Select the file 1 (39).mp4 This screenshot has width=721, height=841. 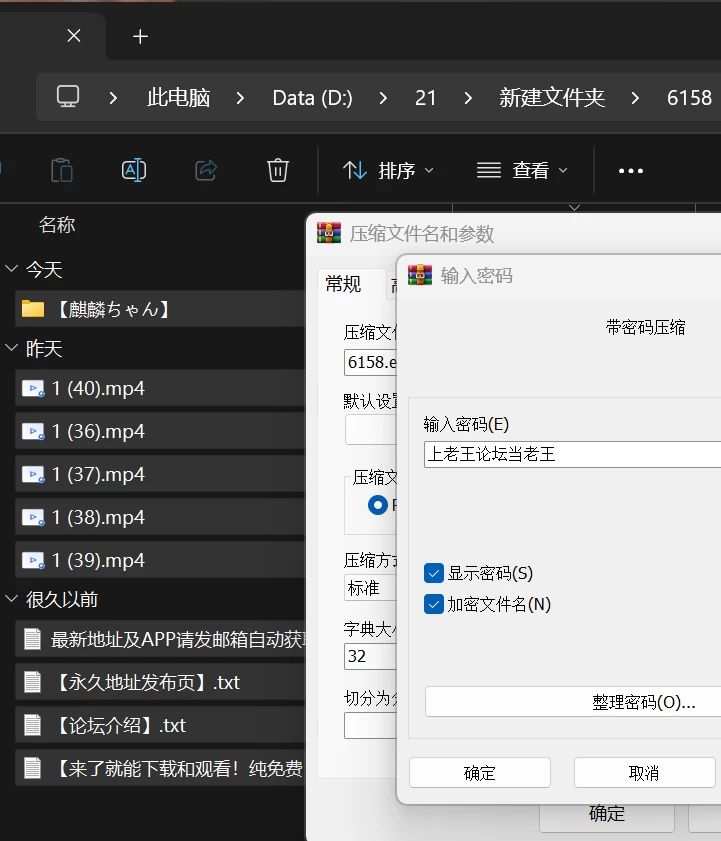tap(160, 560)
